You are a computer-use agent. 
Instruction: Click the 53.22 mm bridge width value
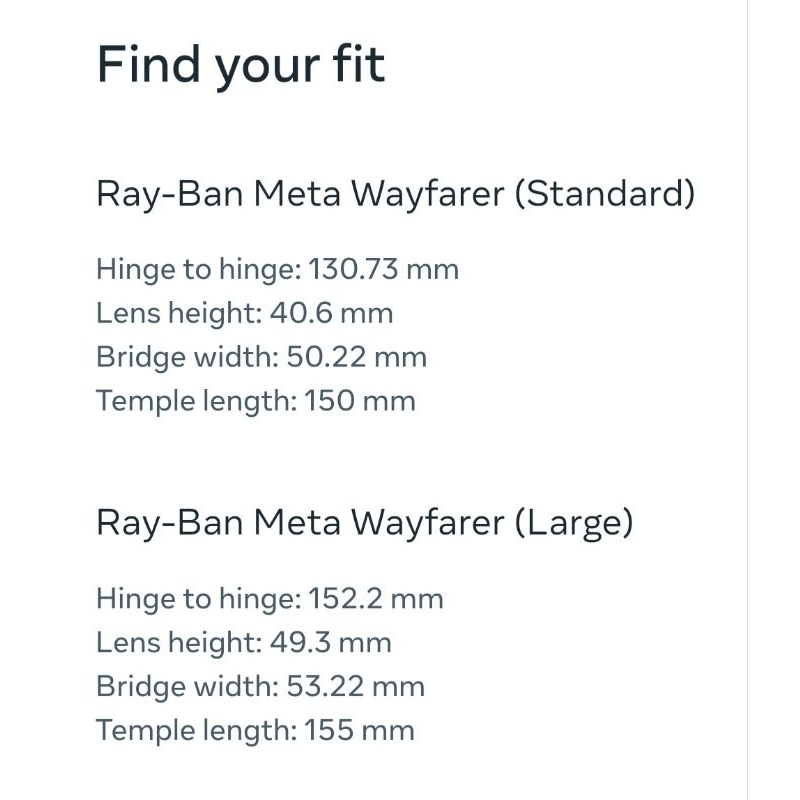(x=356, y=687)
